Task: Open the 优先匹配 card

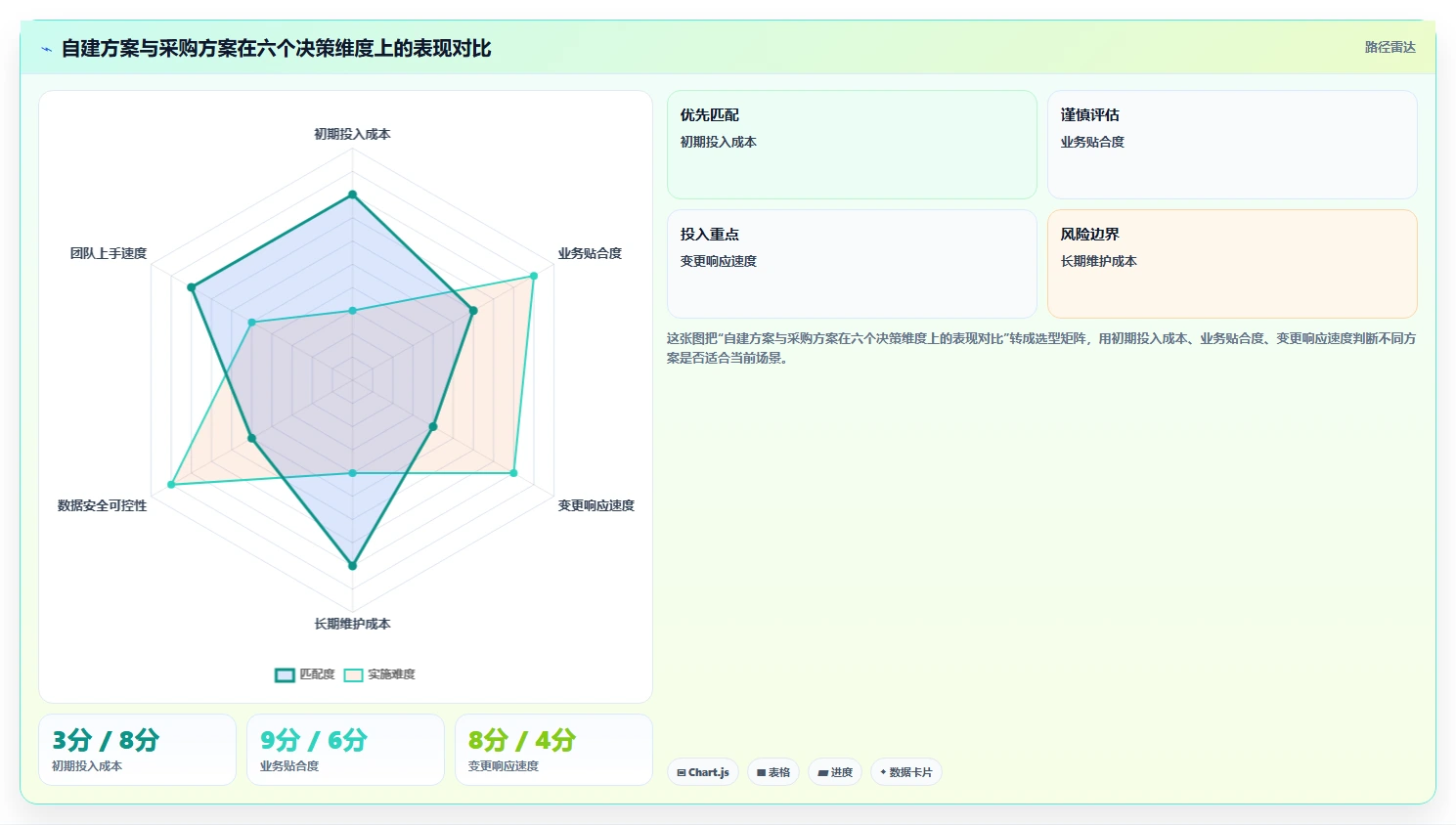Action: [852, 145]
